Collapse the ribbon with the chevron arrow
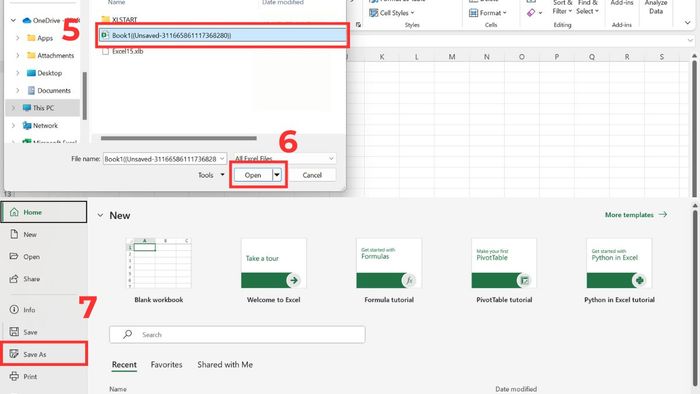 click(x=688, y=22)
